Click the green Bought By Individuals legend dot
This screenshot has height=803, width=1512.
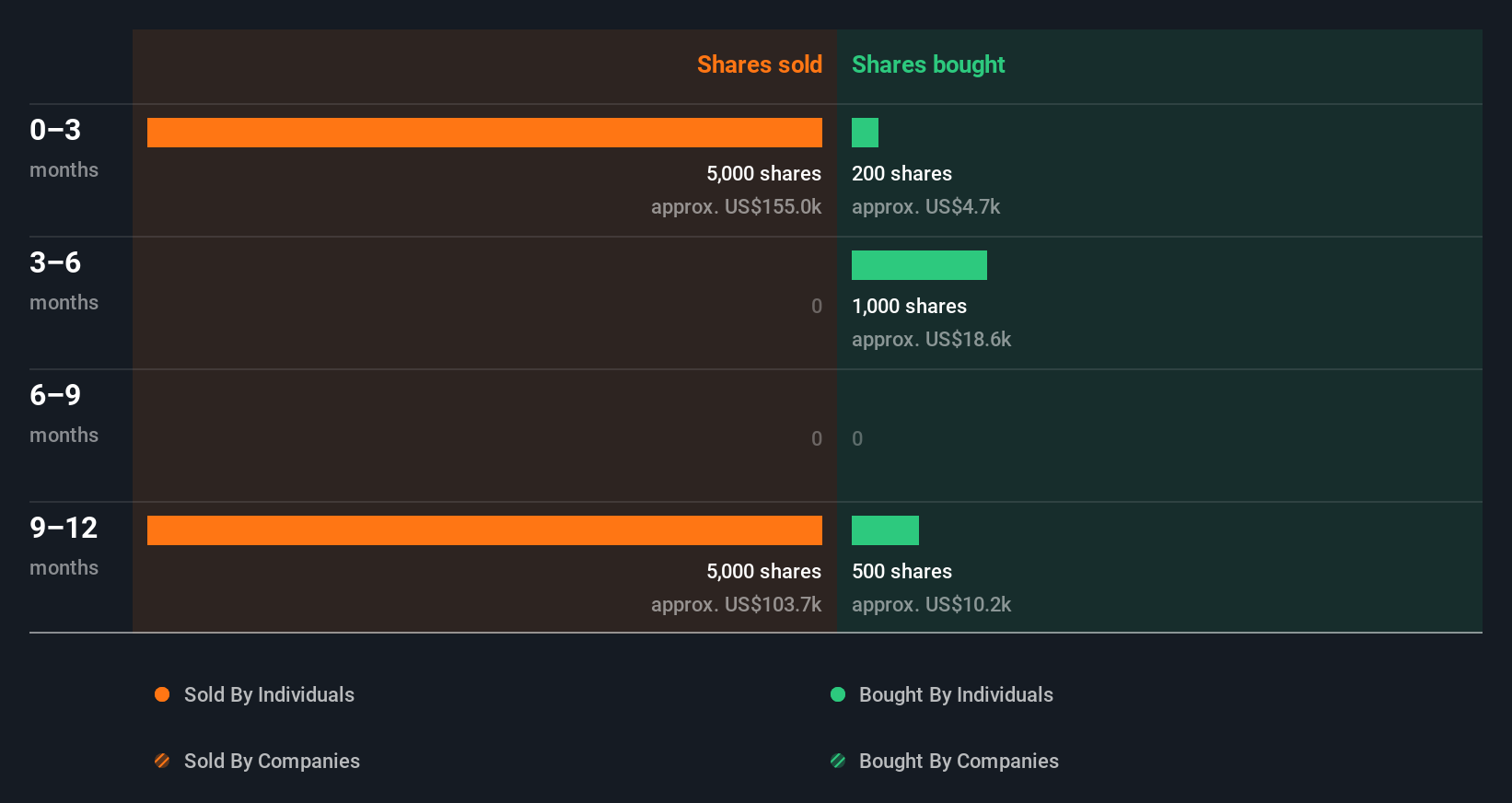click(x=838, y=694)
